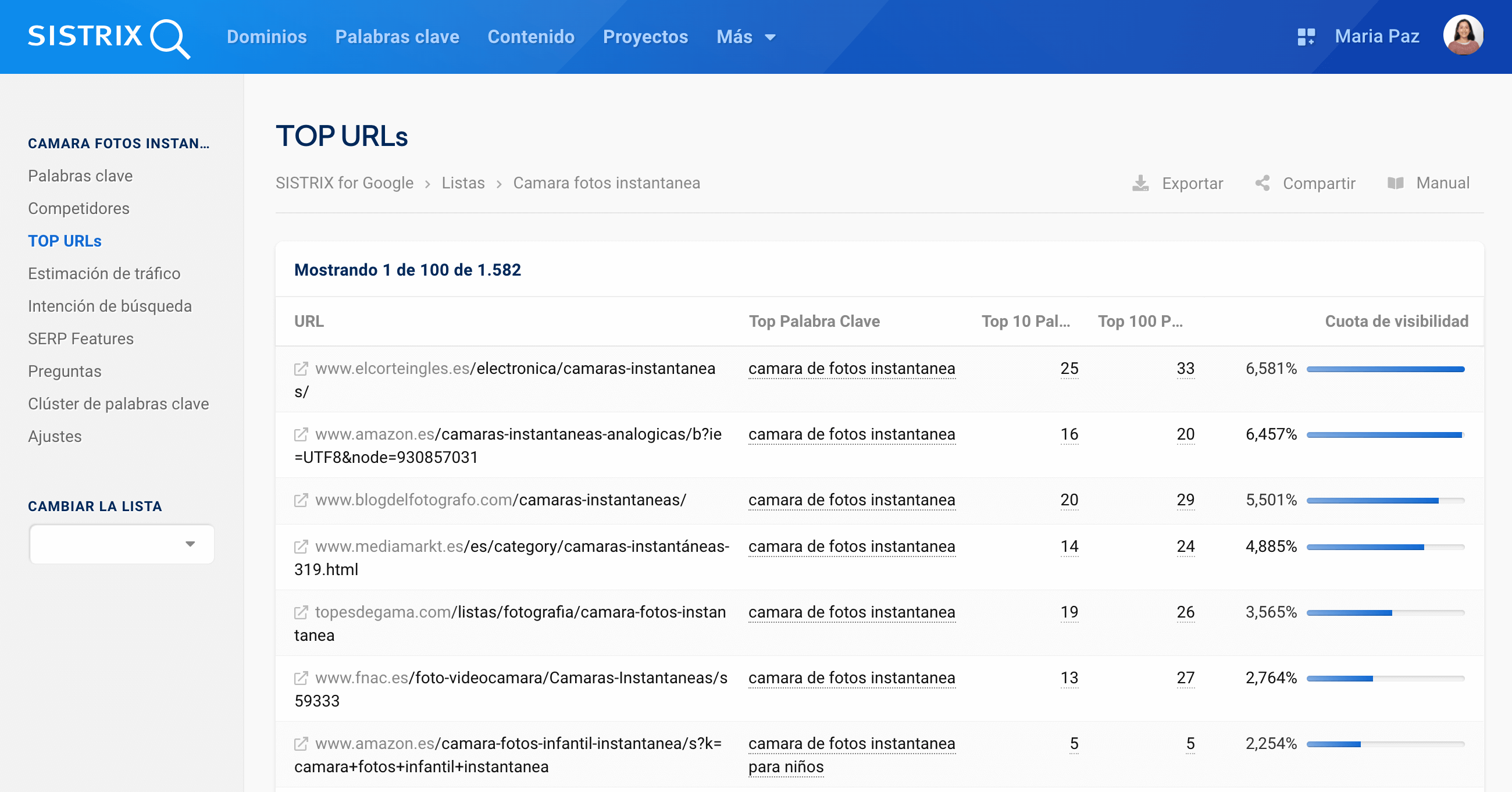The width and height of the screenshot is (1512, 792).
Task: Select Competidores in the sidebar
Action: [x=79, y=208]
